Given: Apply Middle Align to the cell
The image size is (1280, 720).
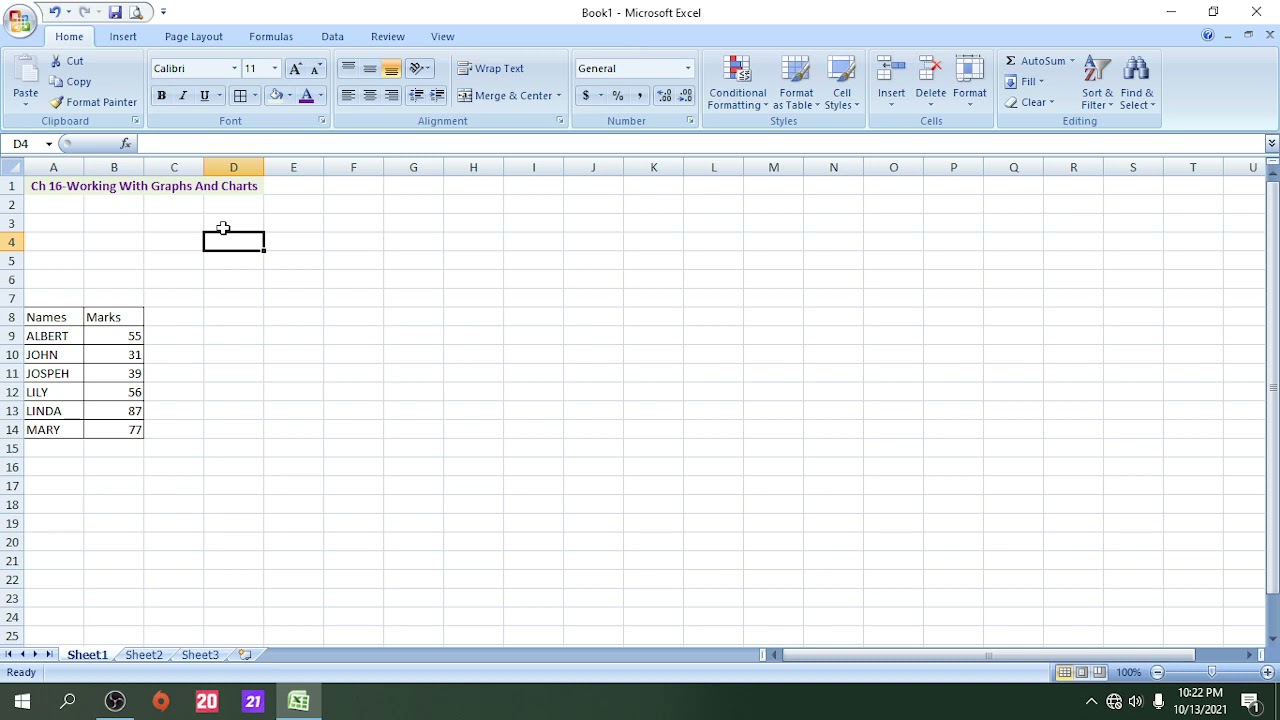Looking at the screenshot, I should click(370, 68).
